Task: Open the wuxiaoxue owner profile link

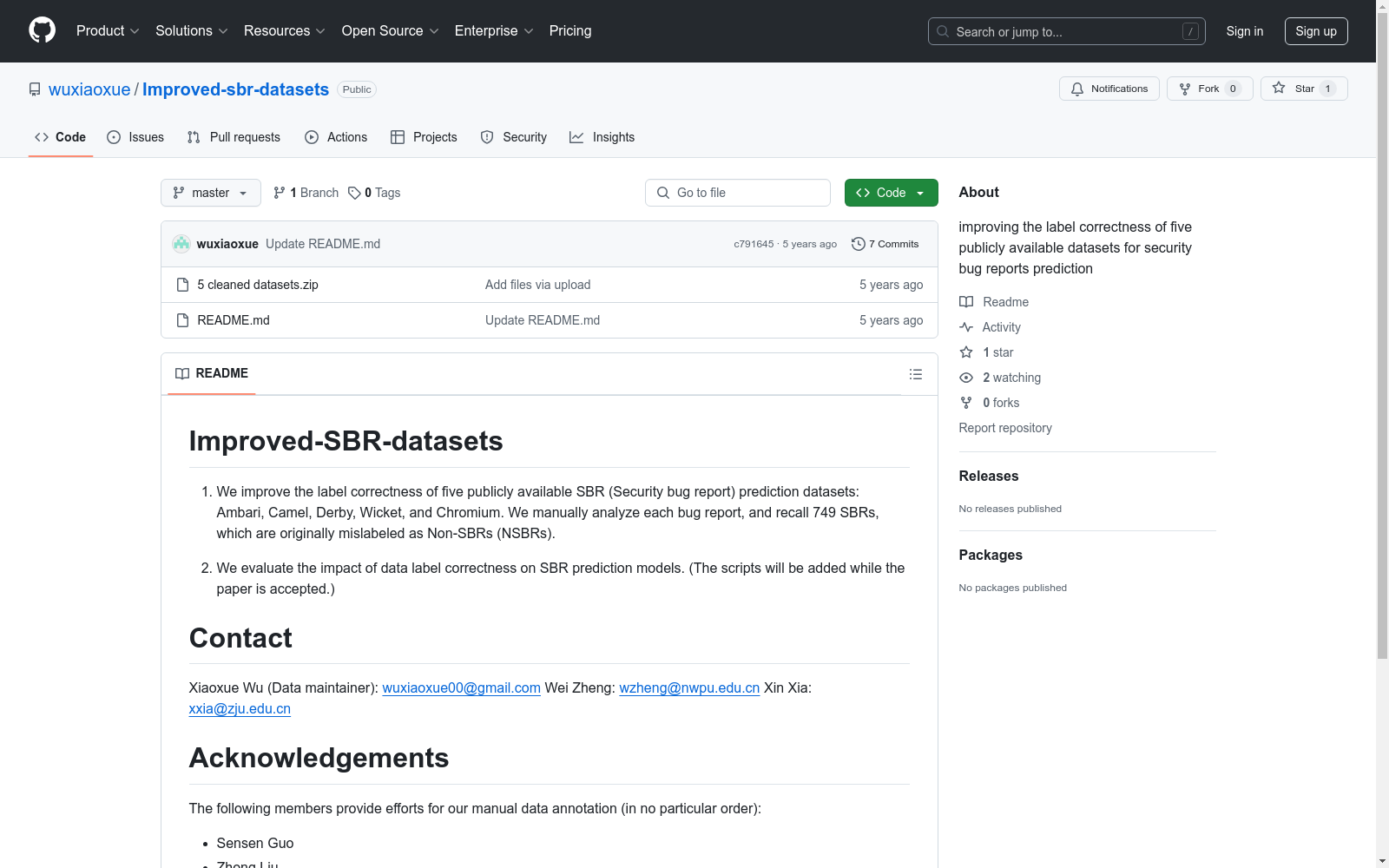Action: pos(89,89)
